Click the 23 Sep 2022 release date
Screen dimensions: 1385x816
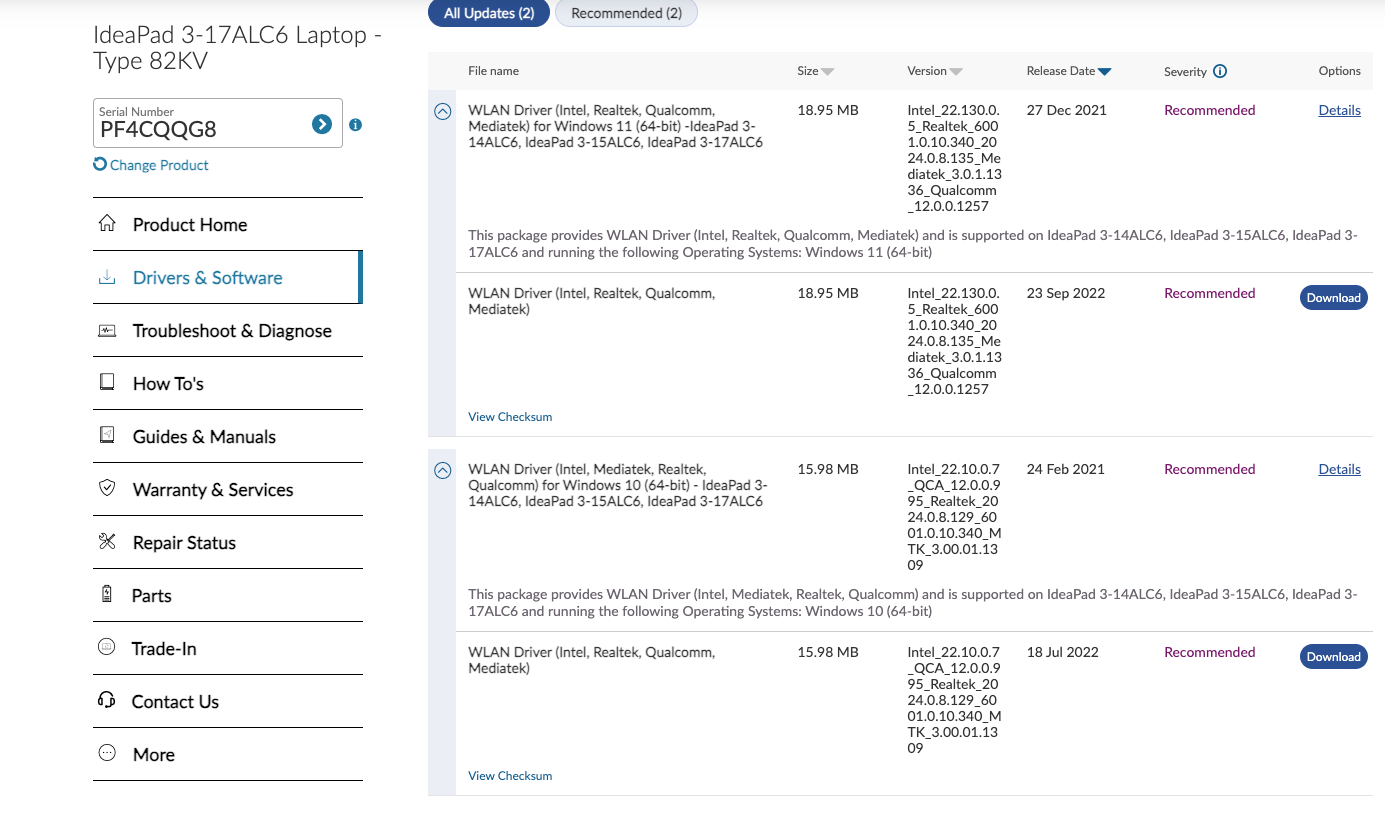pyautogui.click(x=1065, y=293)
